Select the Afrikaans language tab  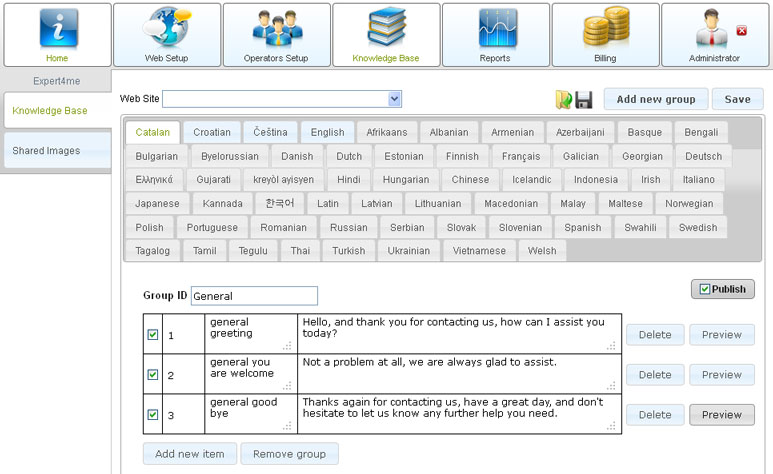(387, 132)
